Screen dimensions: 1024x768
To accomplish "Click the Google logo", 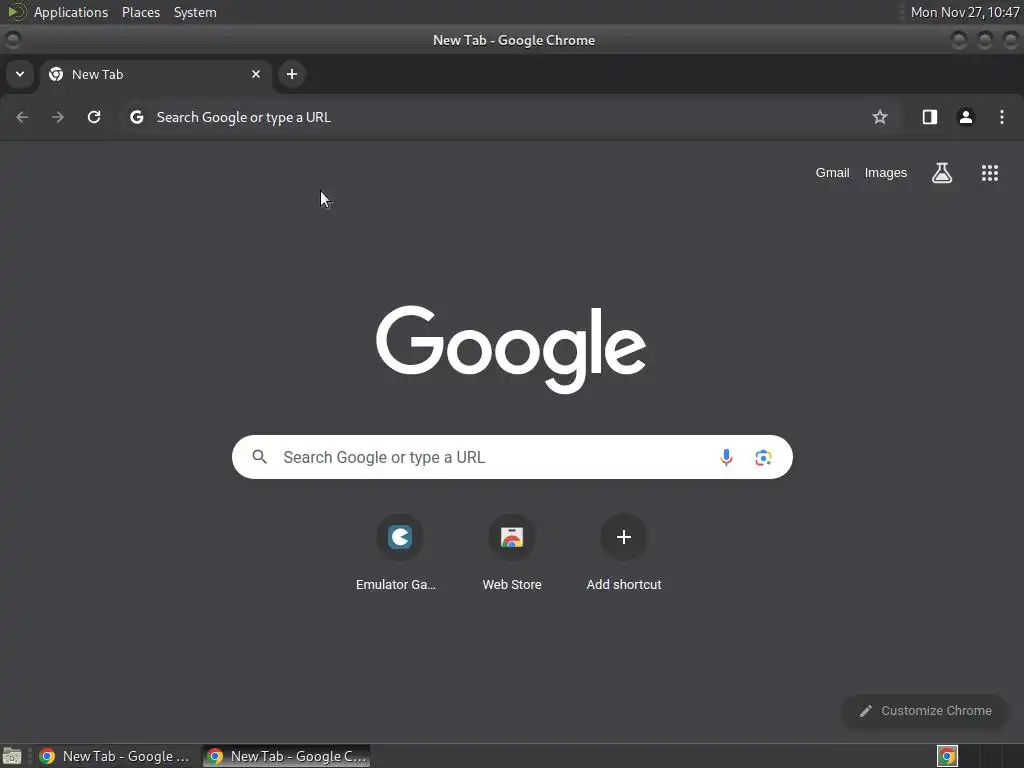I will pos(511,349).
